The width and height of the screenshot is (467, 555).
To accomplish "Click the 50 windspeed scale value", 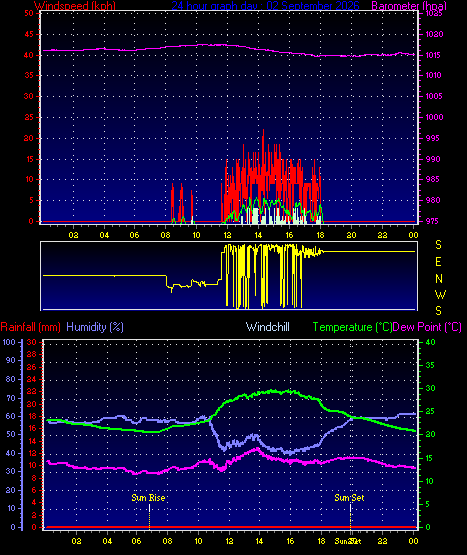I will [29, 13].
